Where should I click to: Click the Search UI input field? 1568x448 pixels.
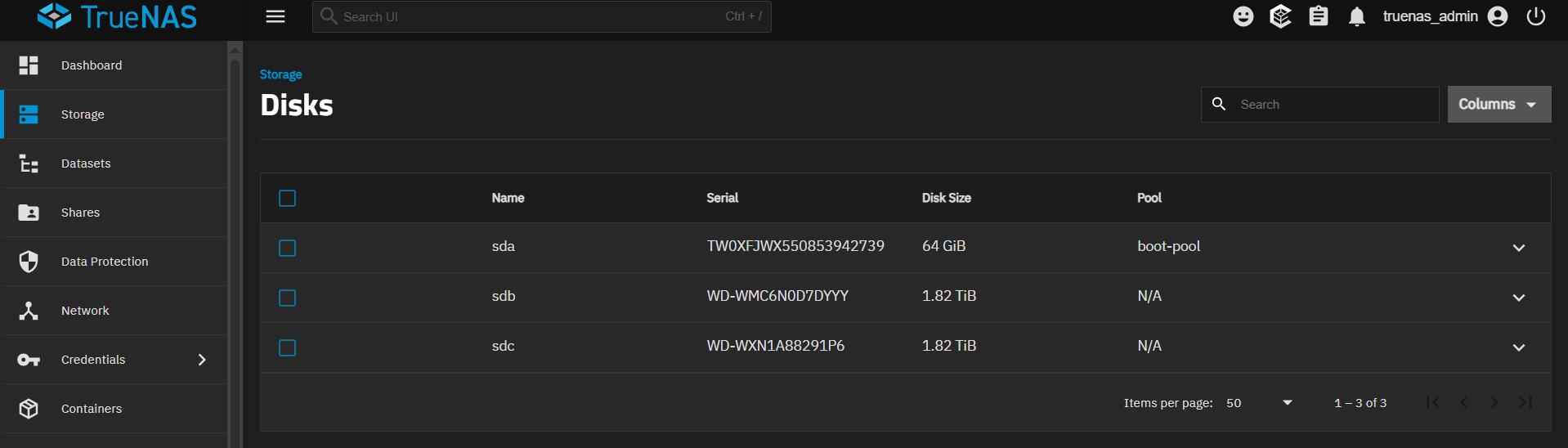[x=541, y=16]
